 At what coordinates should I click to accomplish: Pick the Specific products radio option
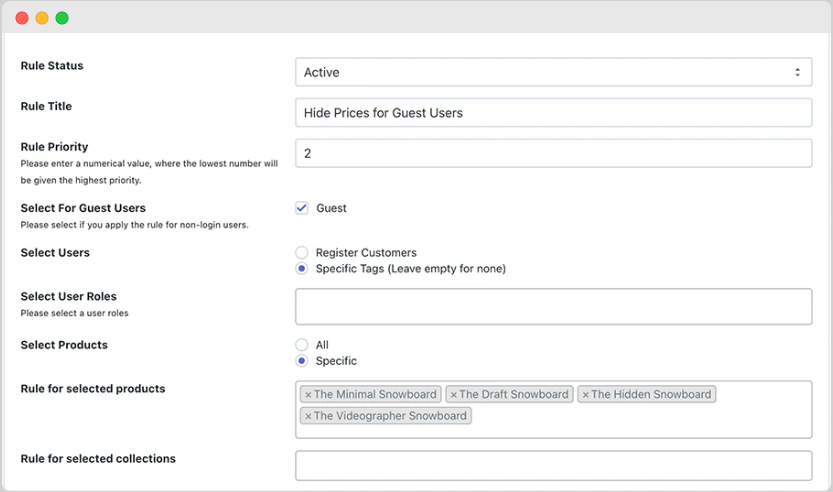click(302, 361)
